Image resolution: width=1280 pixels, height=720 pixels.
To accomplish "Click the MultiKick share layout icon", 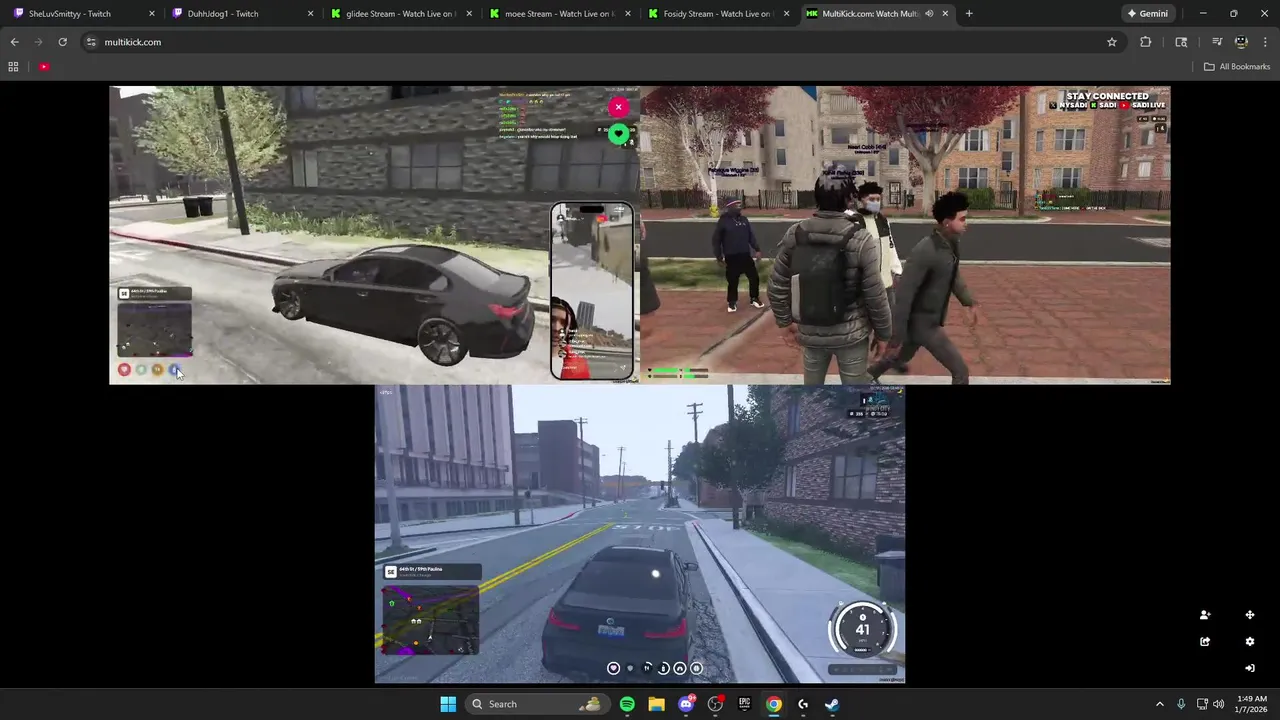I will click(x=1205, y=642).
